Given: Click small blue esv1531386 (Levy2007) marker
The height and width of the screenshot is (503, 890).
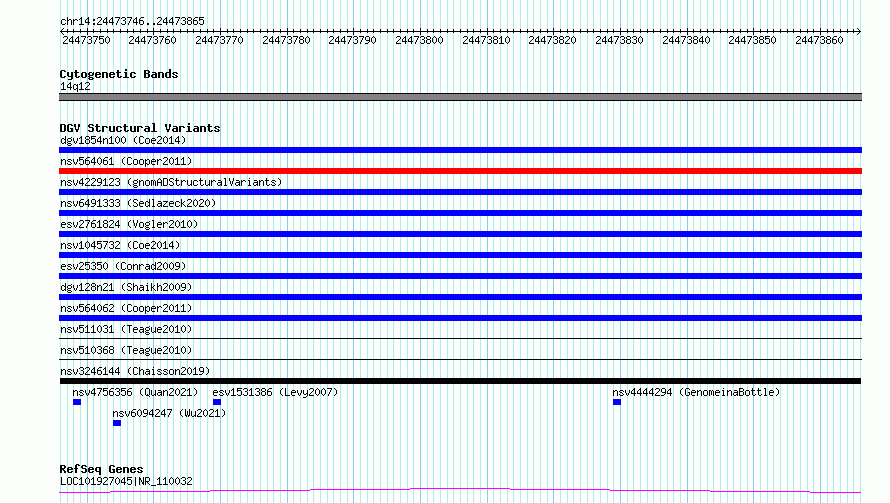Looking at the screenshot, I should tap(217, 402).
